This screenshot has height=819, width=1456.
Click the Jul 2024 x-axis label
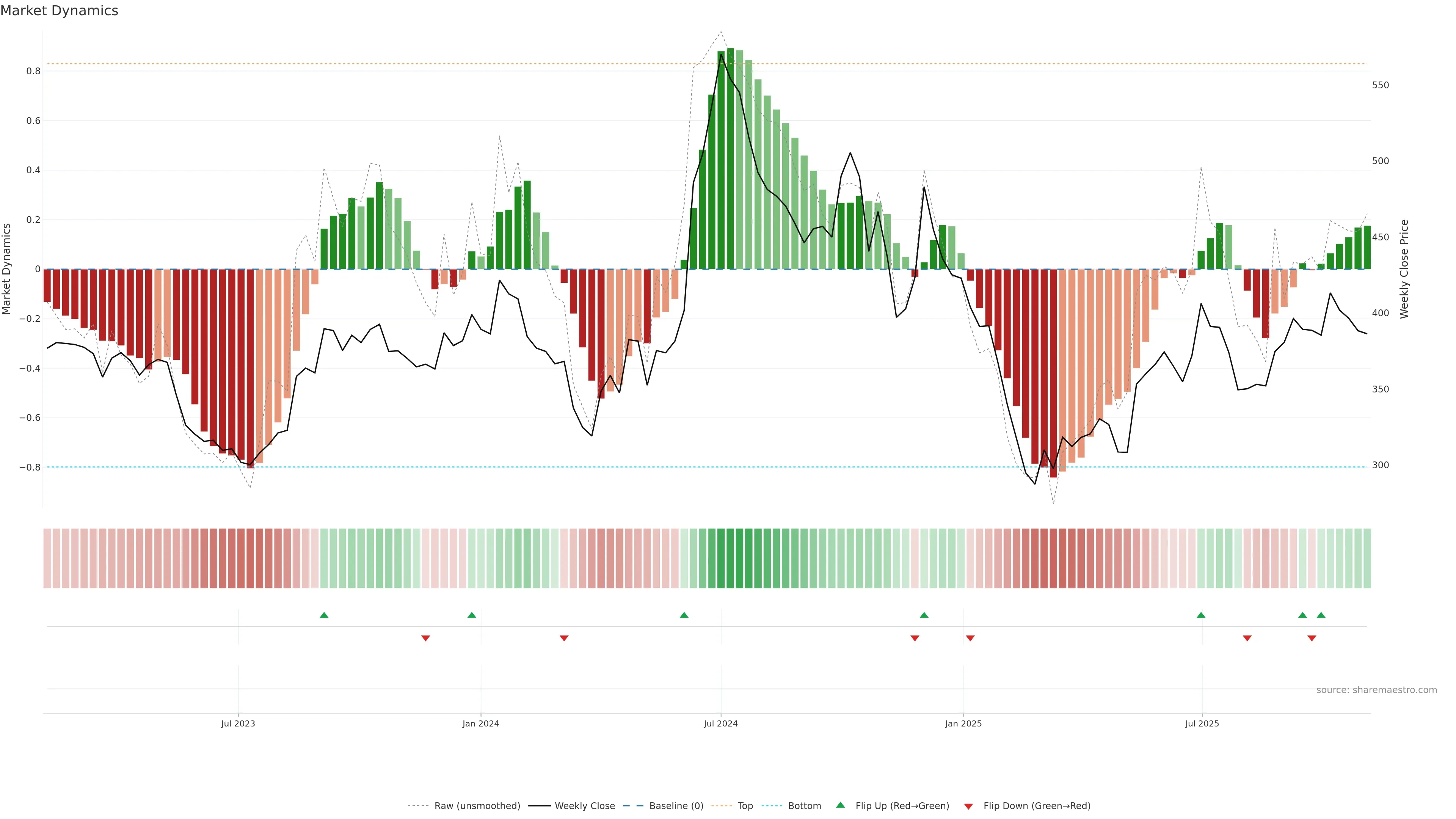coord(721,723)
